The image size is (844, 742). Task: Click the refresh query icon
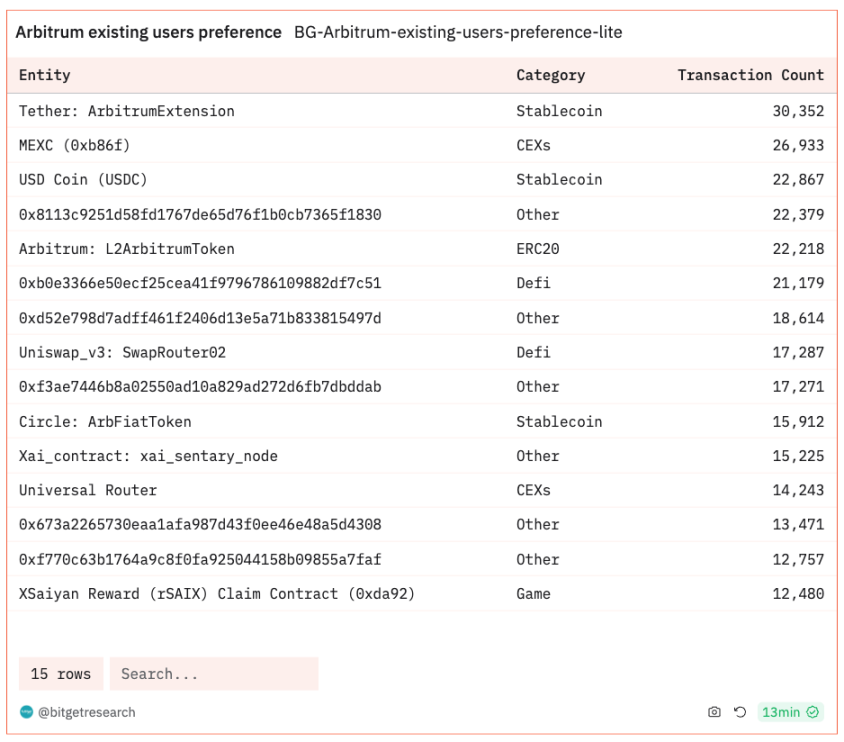tap(740, 712)
